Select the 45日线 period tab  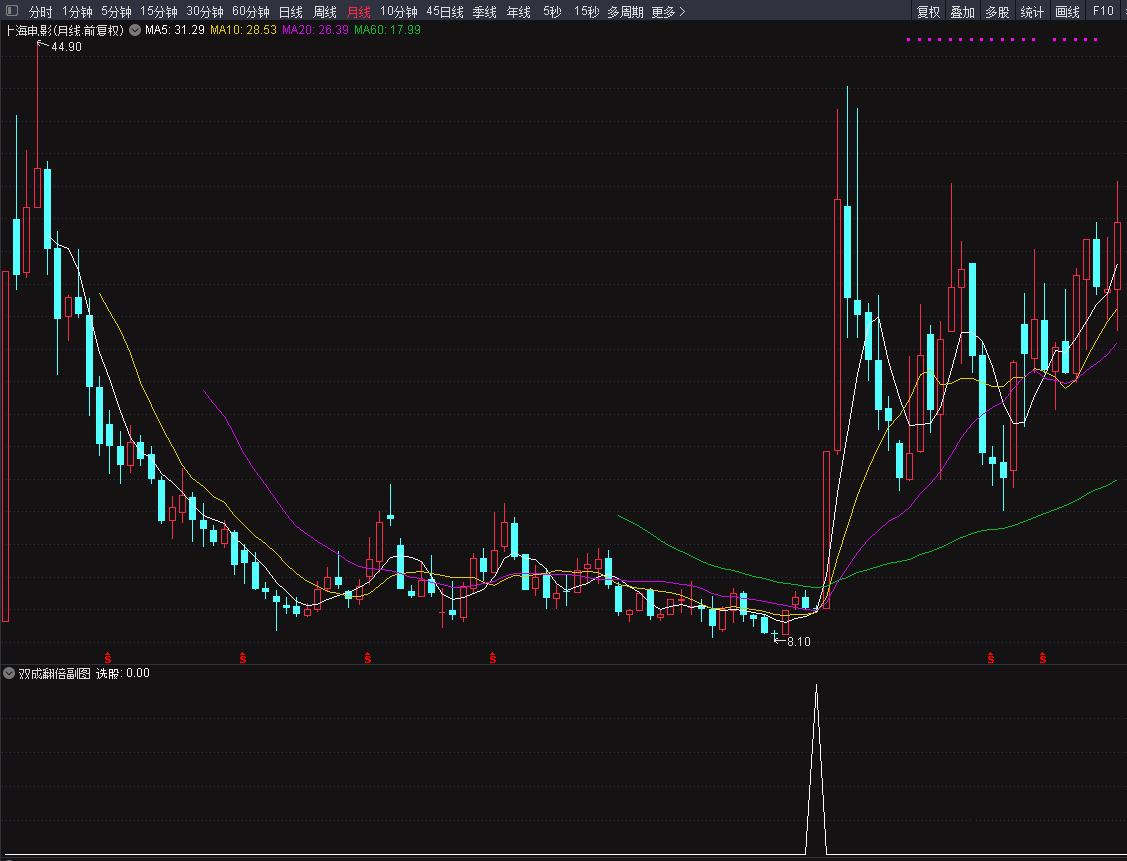(445, 11)
